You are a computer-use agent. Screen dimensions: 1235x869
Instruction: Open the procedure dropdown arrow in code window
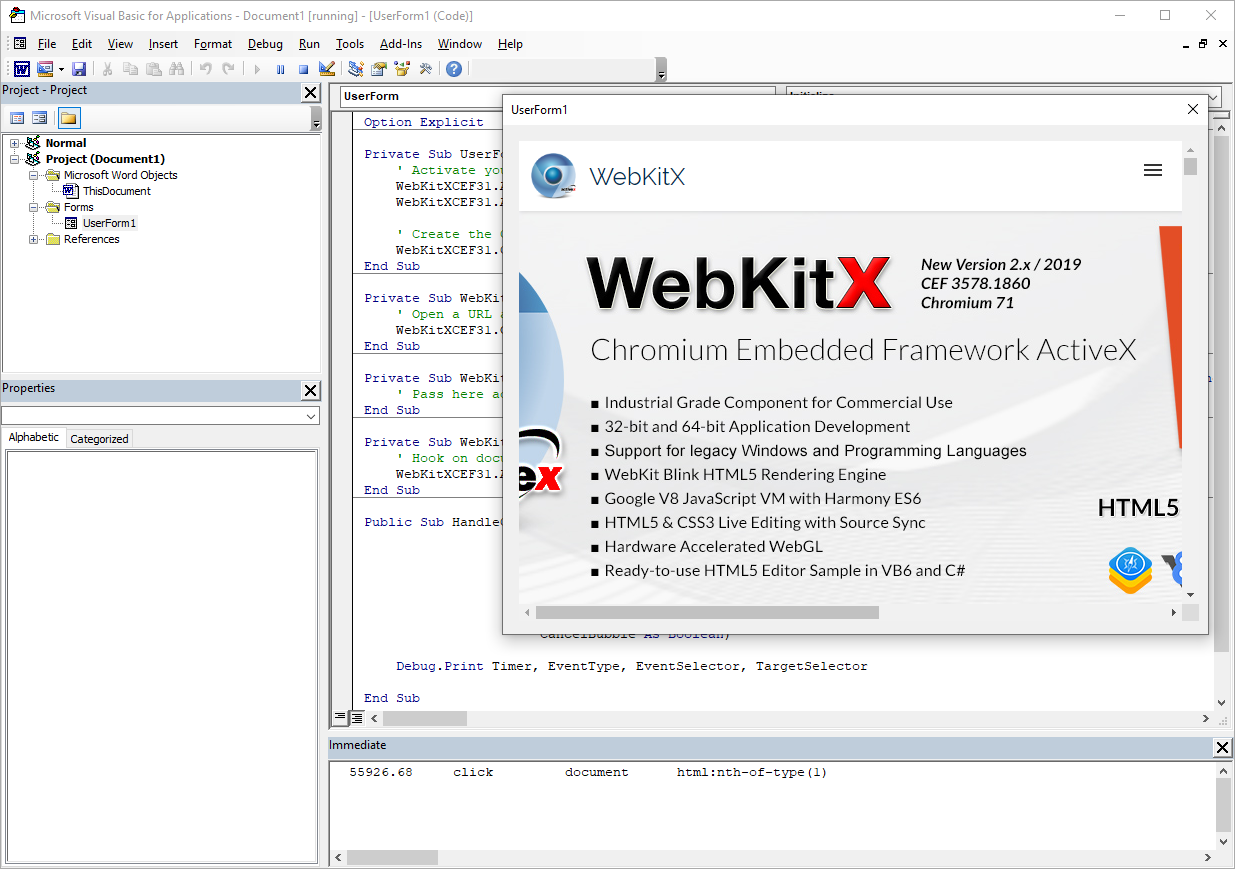pyautogui.click(x=1212, y=97)
